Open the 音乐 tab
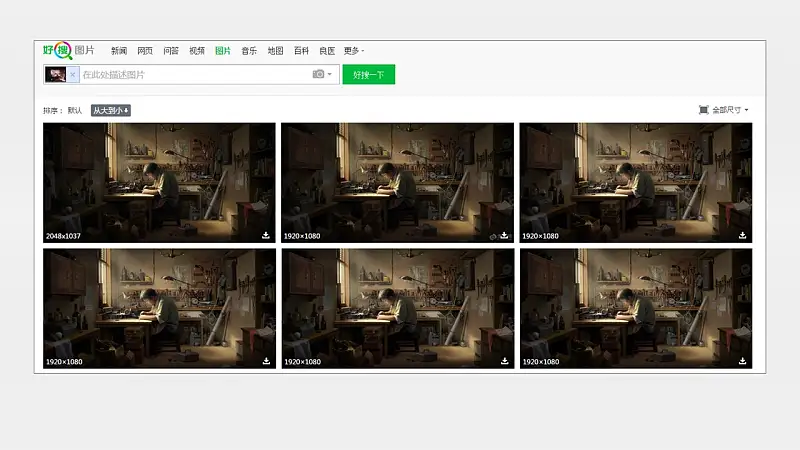Viewport: 800px width, 450px height. tap(249, 51)
